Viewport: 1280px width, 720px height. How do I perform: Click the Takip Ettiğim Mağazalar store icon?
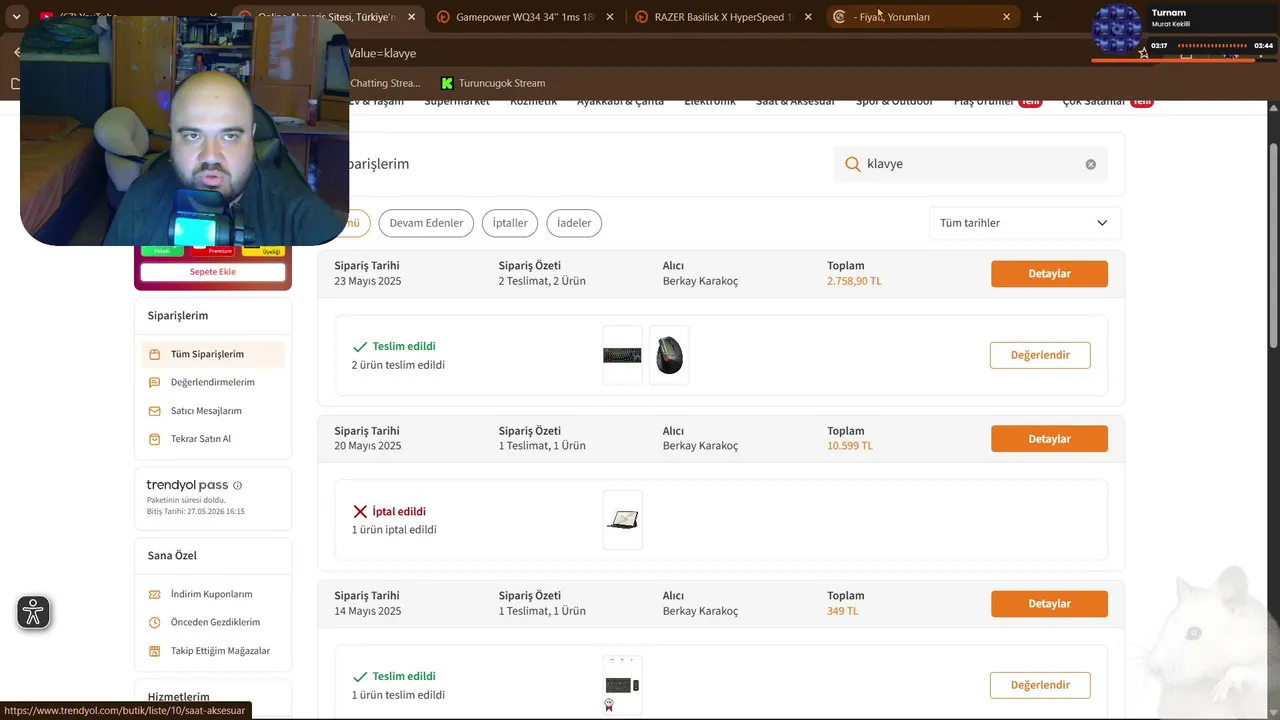(154, 651)
